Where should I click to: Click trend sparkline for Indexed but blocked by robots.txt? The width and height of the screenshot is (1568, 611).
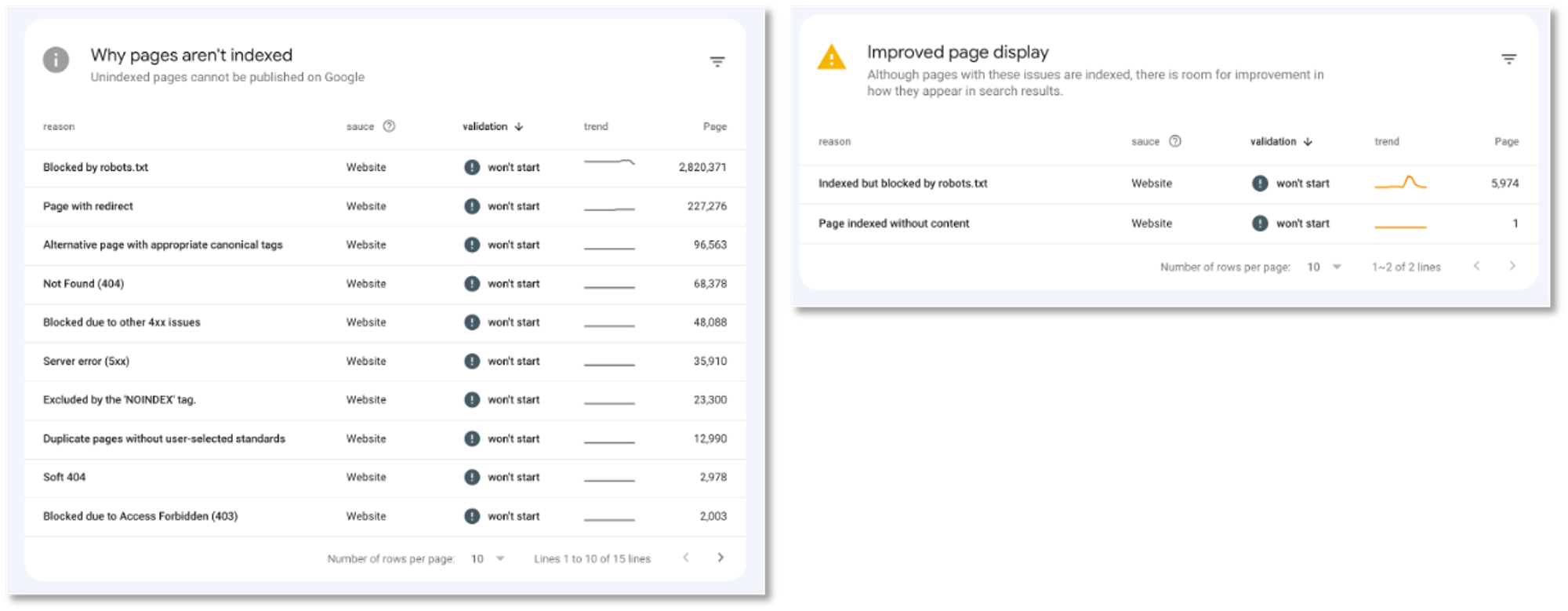coord(1400,183)
